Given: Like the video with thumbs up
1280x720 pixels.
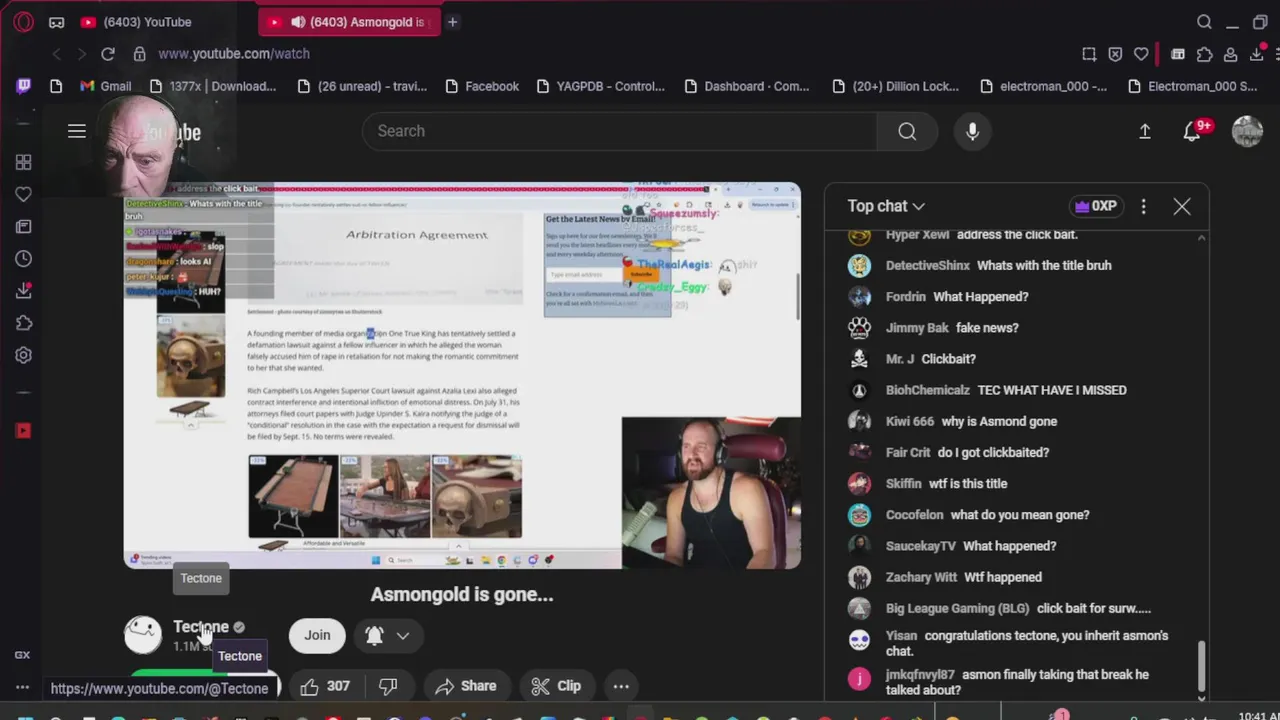Looking at the screenshot, I should tap(325, 686).
